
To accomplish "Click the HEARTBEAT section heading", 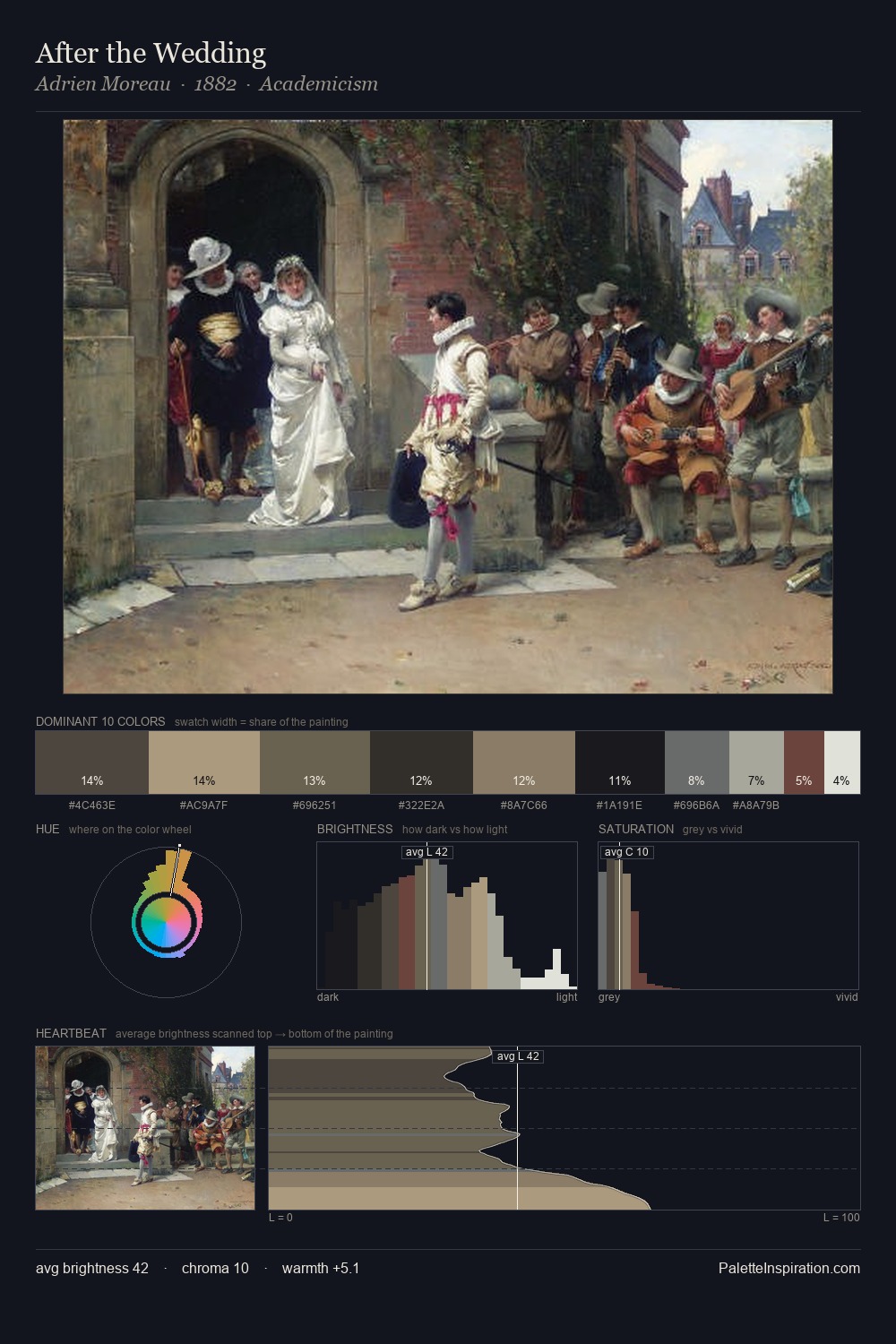I will (x=71, y=1033).
